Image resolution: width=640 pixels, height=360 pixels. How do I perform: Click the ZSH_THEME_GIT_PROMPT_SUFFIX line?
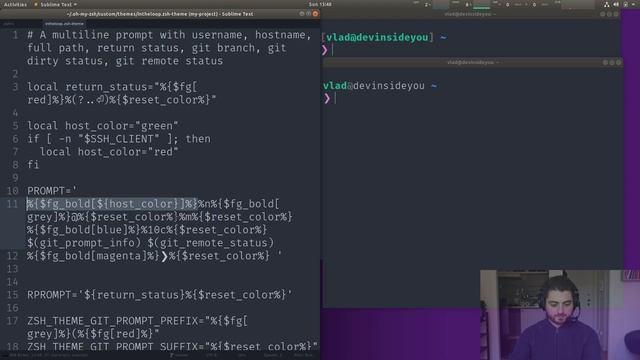point(172,347)
